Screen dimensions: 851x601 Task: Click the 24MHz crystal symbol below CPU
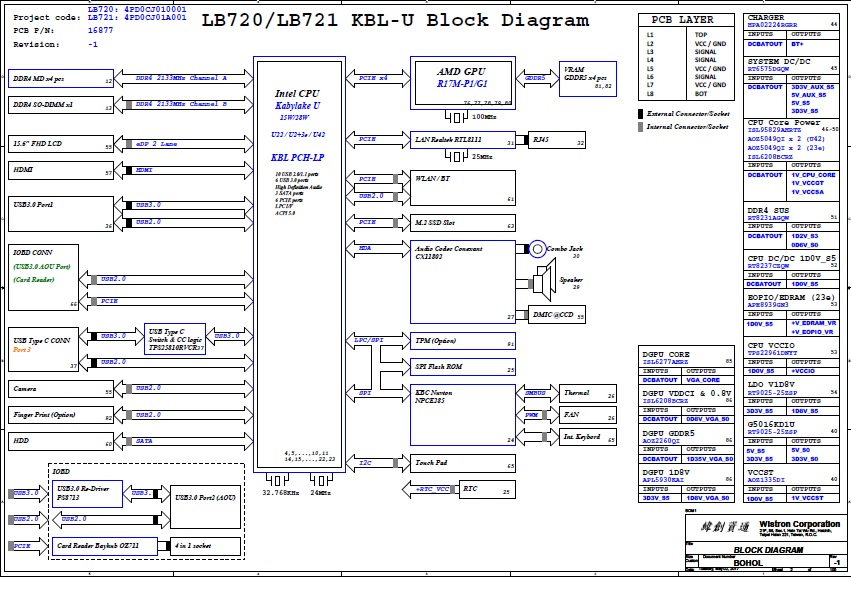click(x=321, y=480)
